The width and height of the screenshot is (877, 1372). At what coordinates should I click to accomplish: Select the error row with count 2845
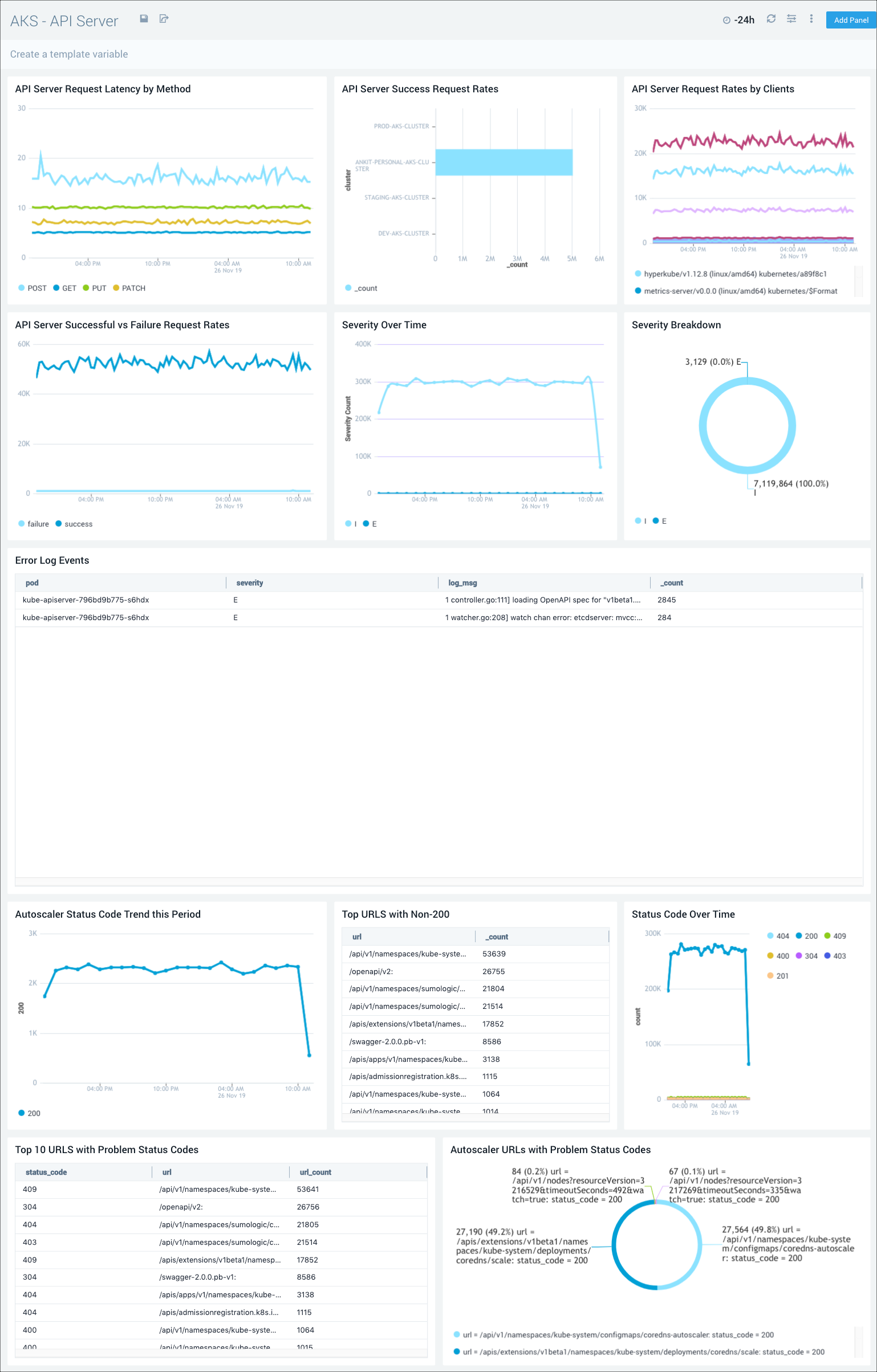[x=438, y=600]
